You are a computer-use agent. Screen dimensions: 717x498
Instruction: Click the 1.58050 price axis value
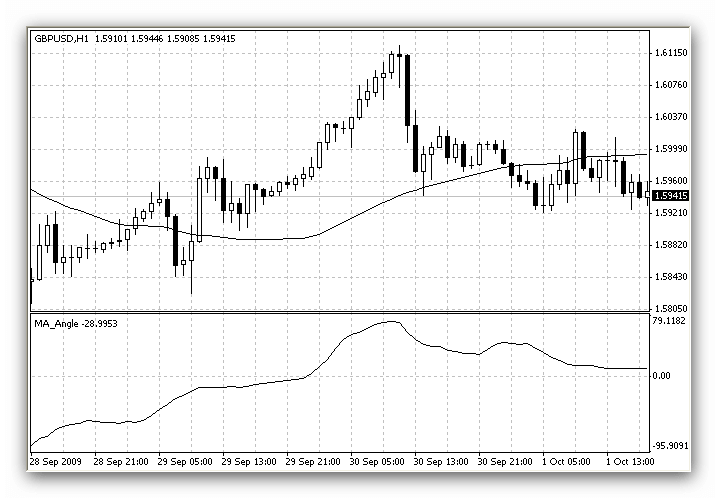point(671,309)
